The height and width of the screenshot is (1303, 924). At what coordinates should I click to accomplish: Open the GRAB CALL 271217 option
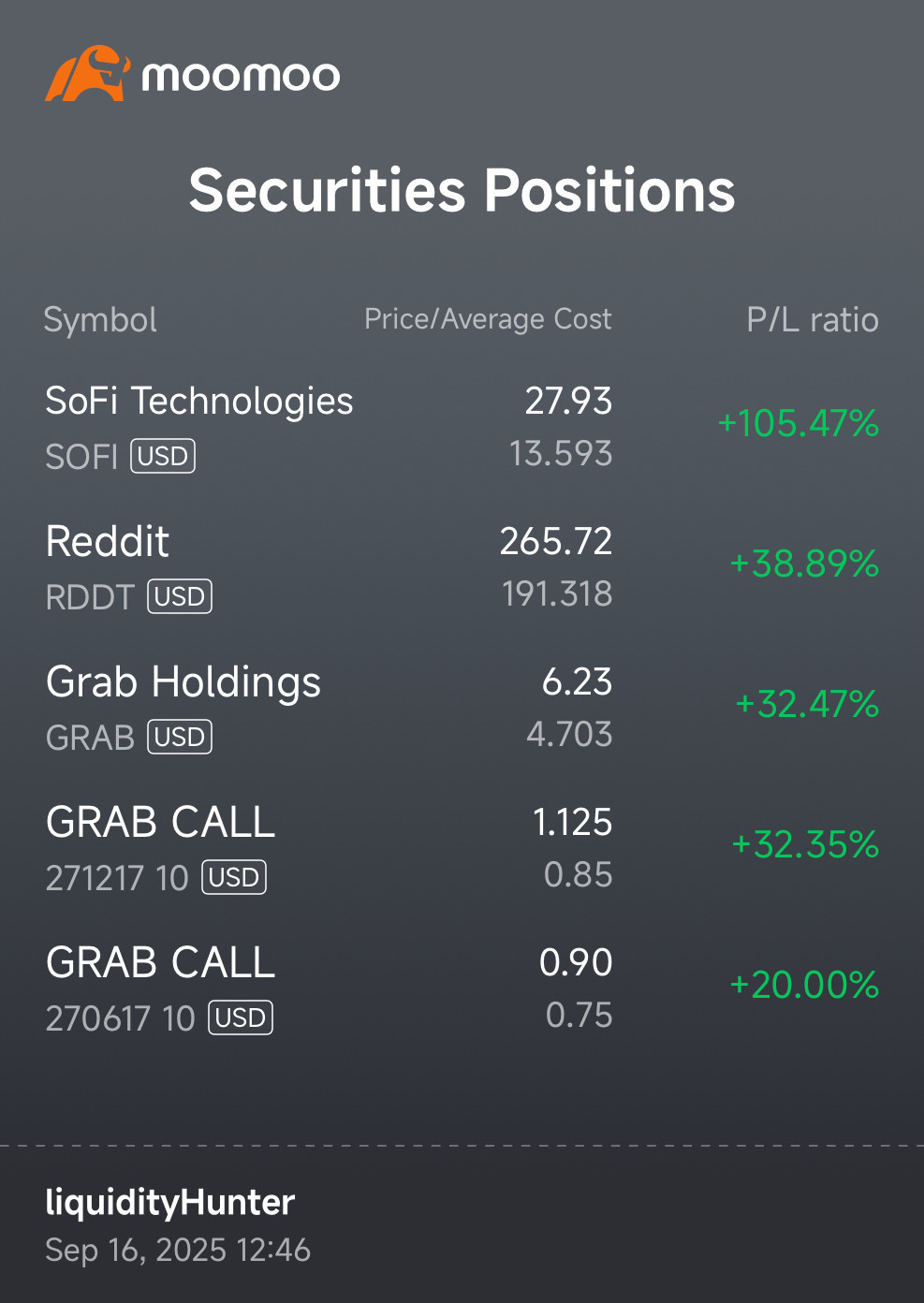coord(462,848)
